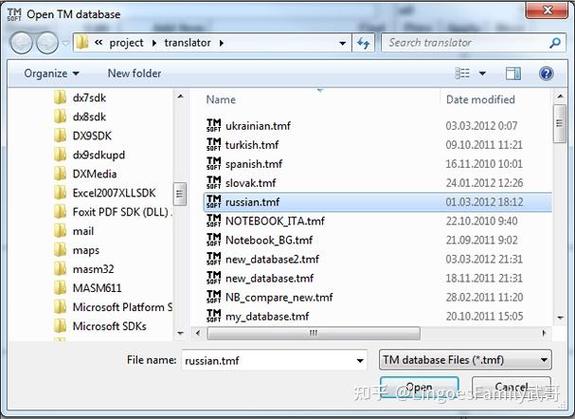Image resolution: width=575 pixels, height=419 pixels.
Task: Click the change view icon
Action: coord(462,73)
